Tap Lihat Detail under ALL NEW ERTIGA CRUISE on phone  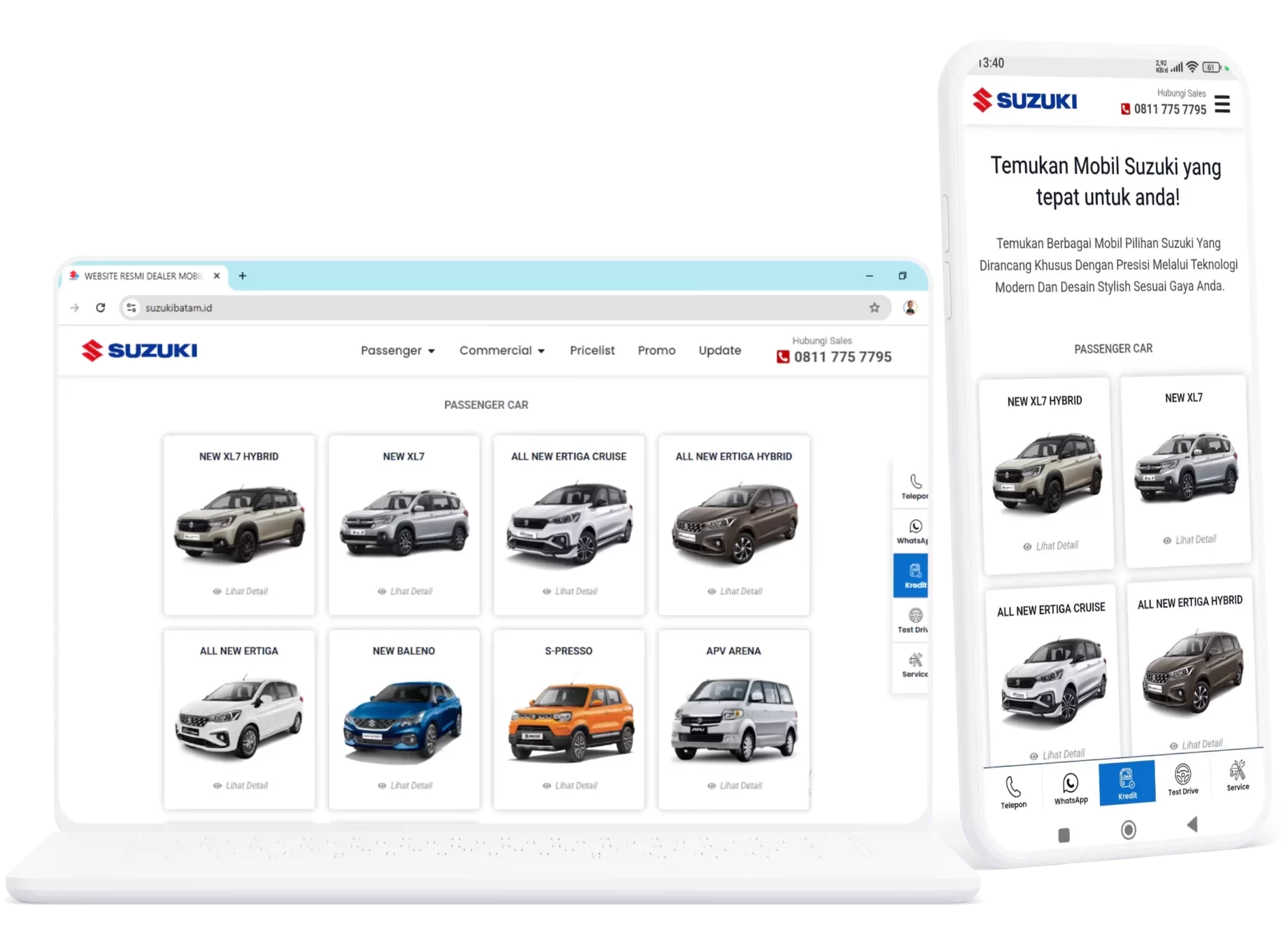[x=1057, y=755]
